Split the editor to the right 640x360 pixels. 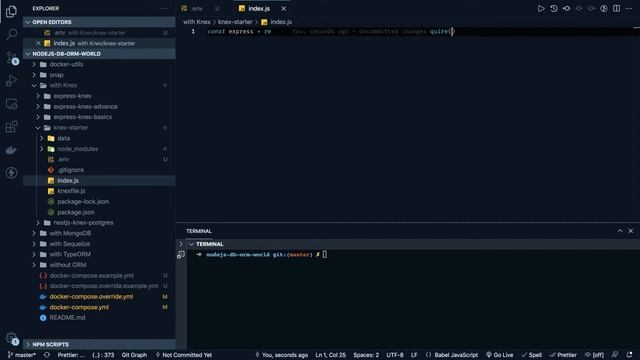click(x=616, y=8)
